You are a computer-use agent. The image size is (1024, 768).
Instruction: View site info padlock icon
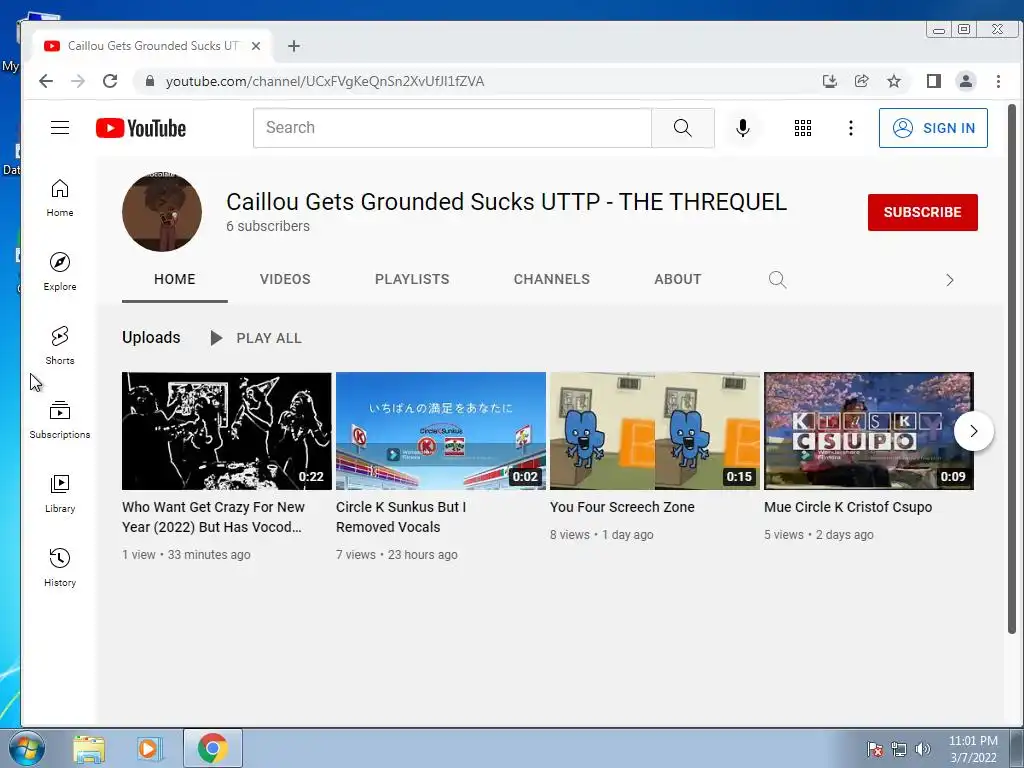(150, 81)
